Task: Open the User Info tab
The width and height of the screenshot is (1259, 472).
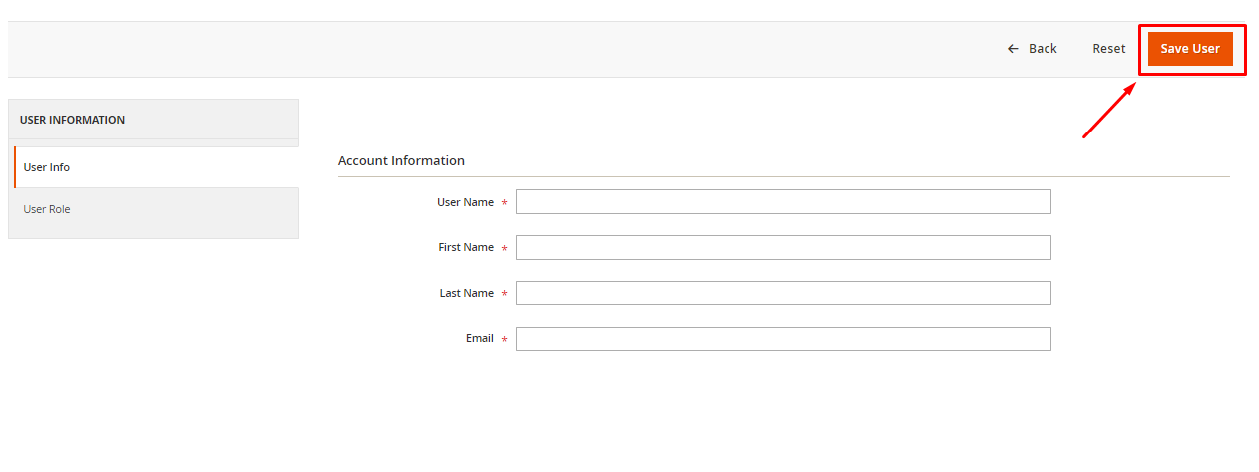Action: [156, 167]
